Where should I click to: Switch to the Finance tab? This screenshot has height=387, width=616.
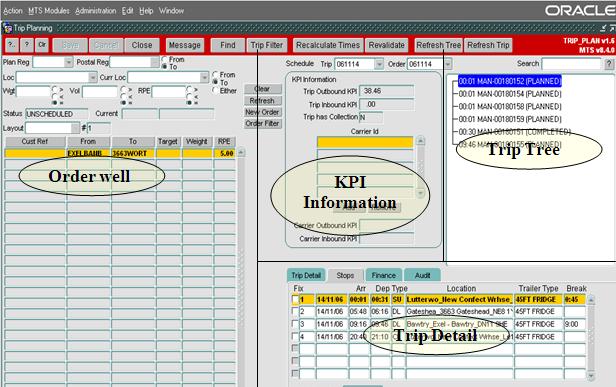383,275
